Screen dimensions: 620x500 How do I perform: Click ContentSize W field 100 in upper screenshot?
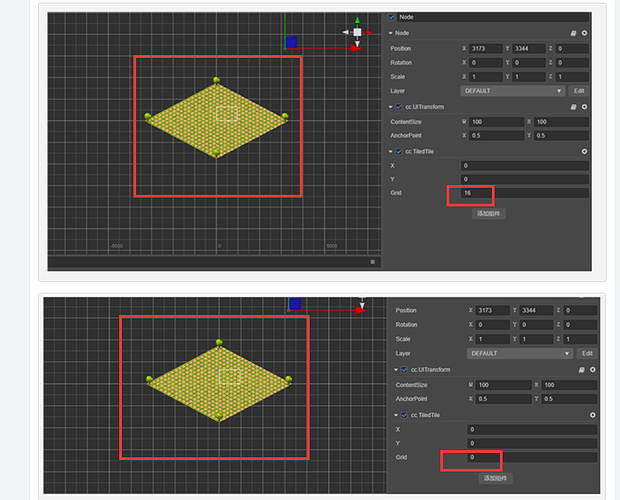[496, 122]
